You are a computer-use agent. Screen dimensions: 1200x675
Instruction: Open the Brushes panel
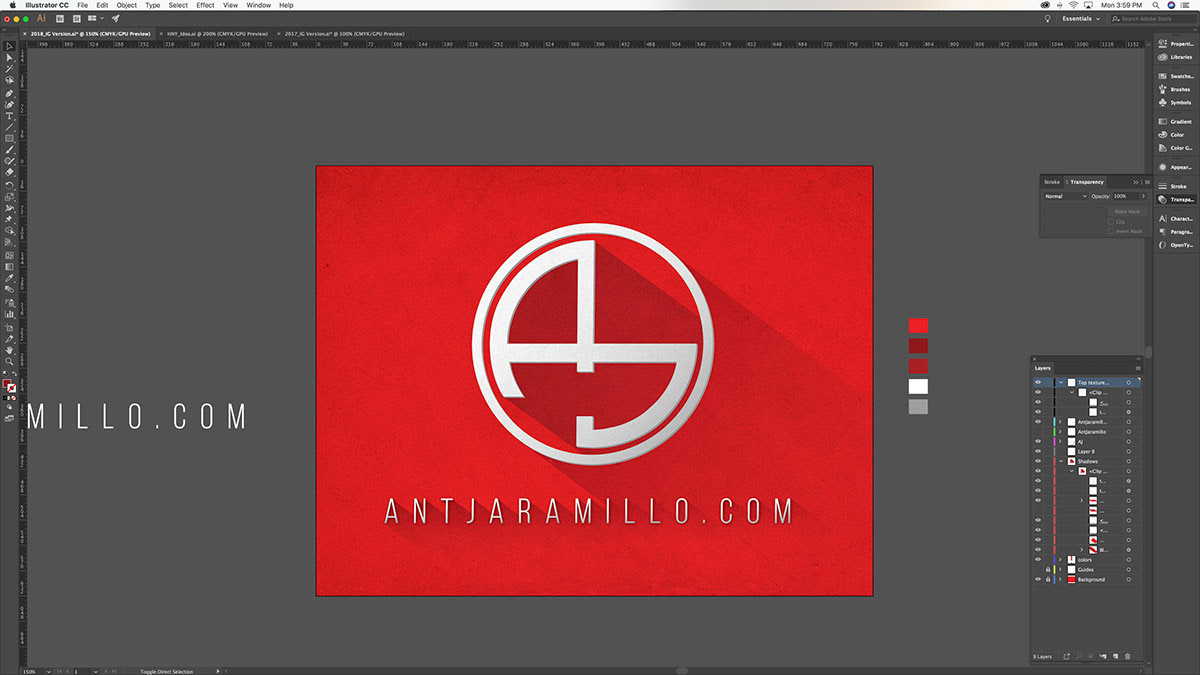coord(1174,89)
